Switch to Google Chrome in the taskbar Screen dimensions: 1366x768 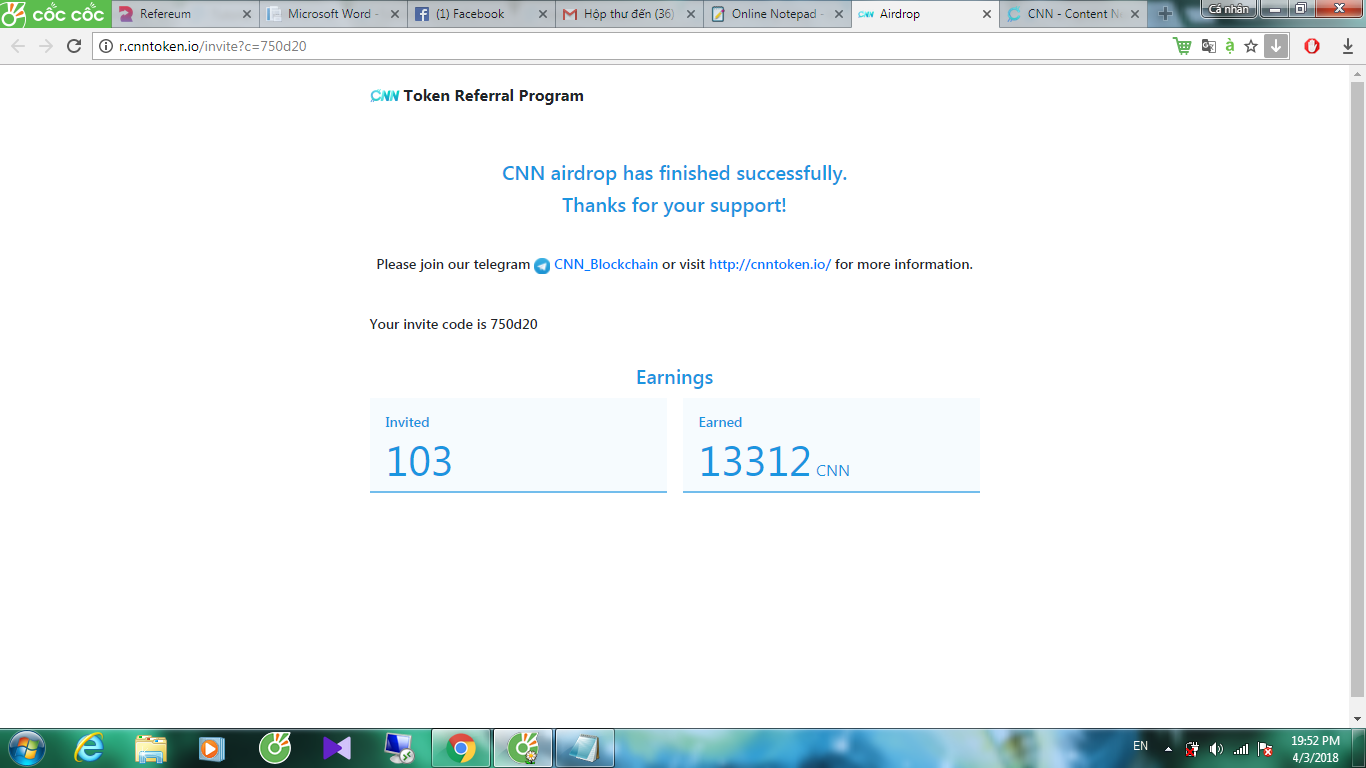tap(461, 748)
